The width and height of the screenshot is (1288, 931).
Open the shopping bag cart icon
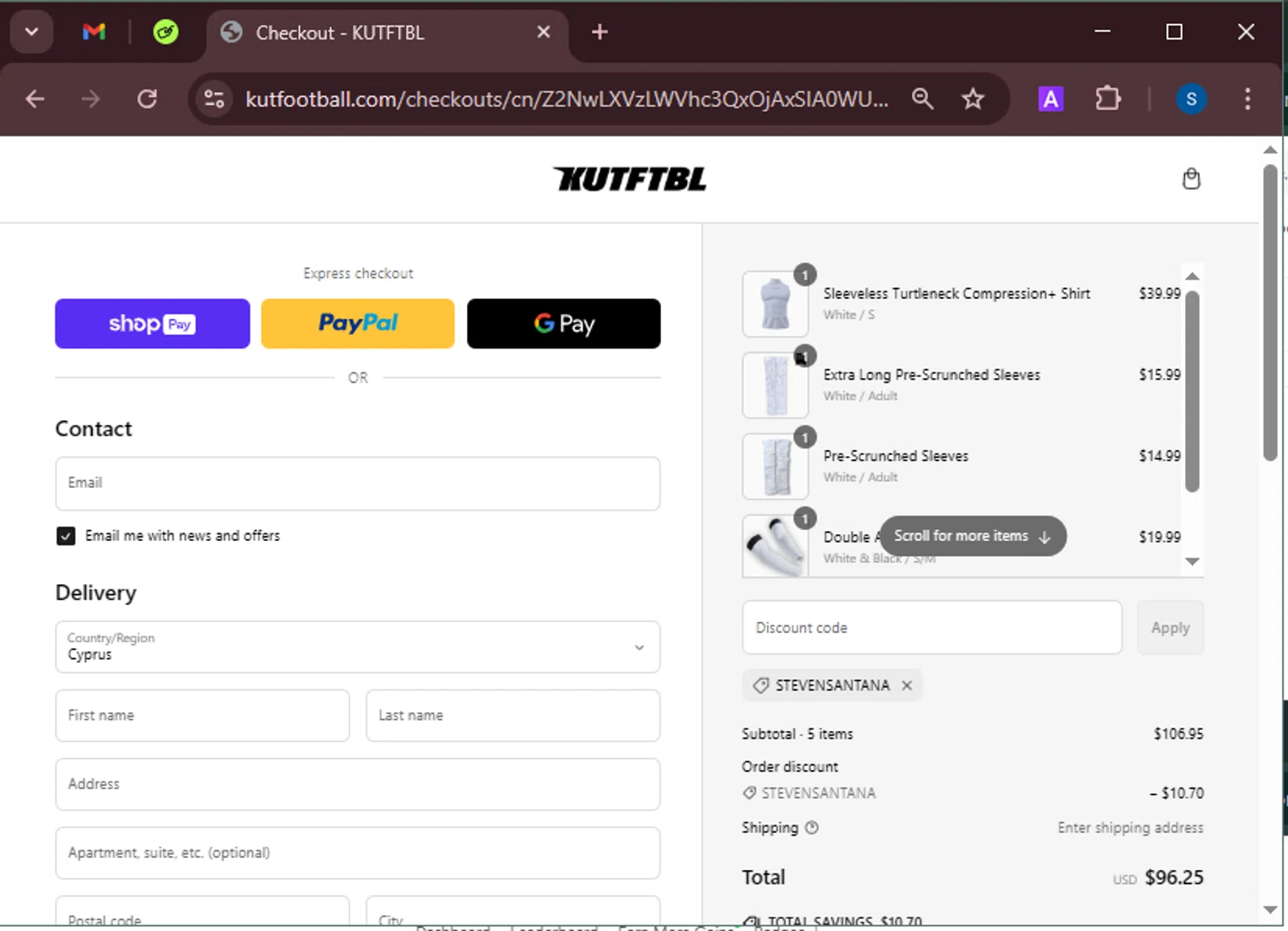(x=1191, y=179)
